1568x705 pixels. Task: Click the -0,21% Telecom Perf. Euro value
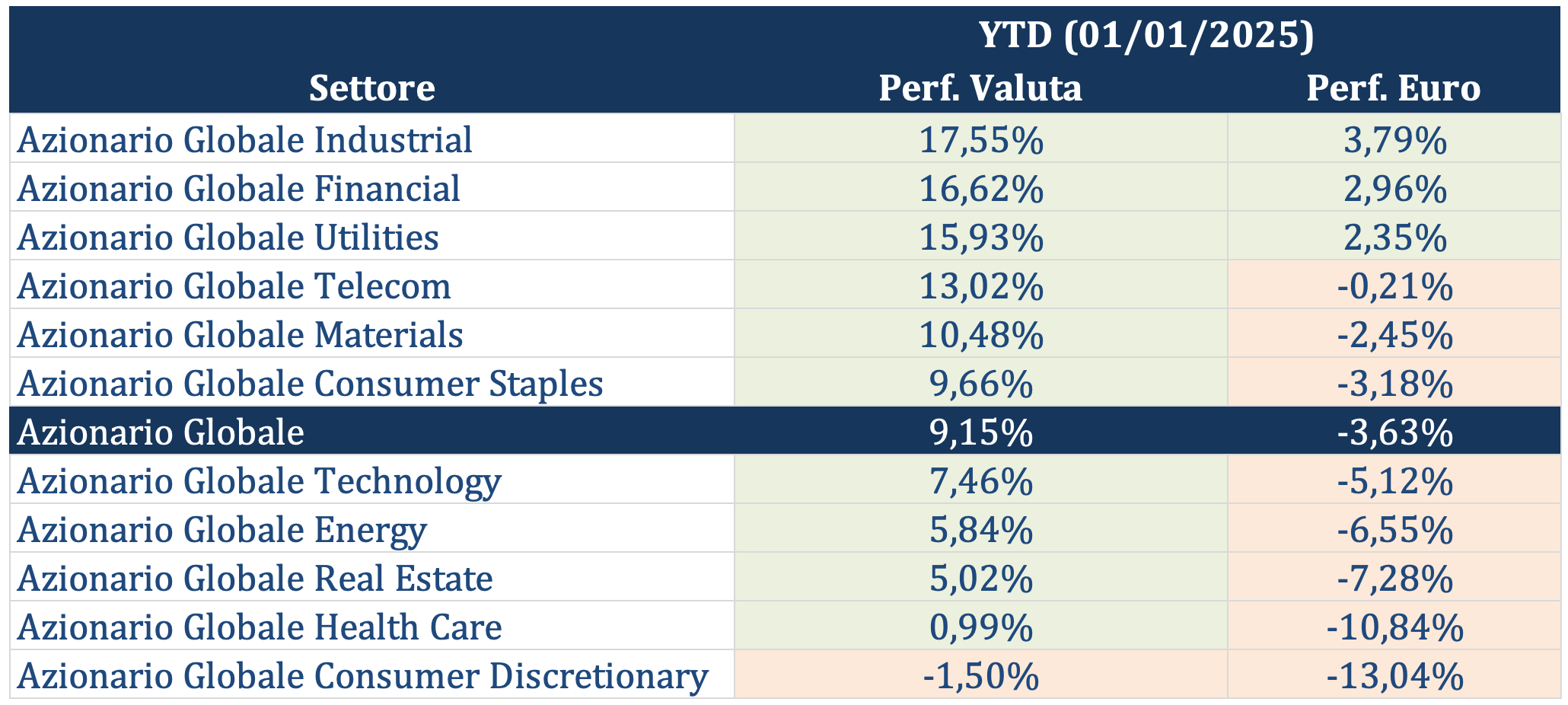pos(1394,286)
